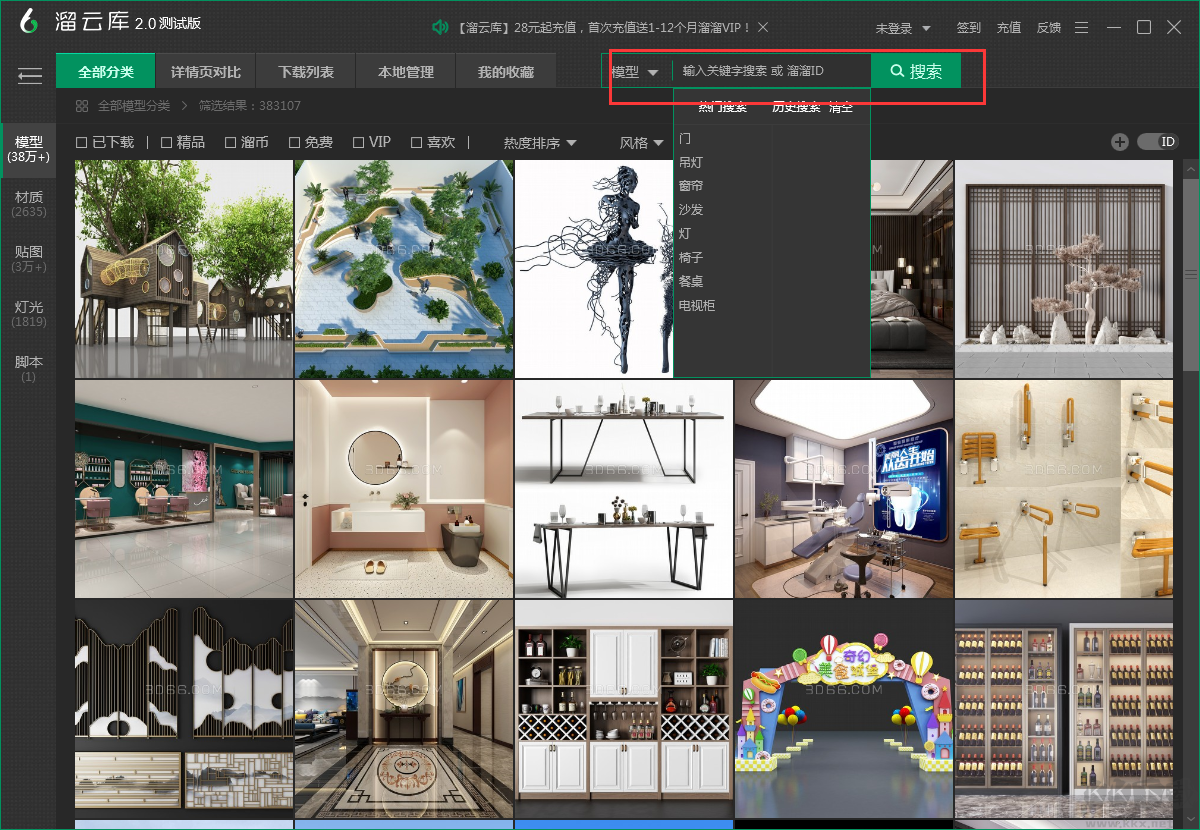The image size is (1200, 830).
Task: Toggle the ID display switch
Action: pyautogui.click(x=1158, y=142)
